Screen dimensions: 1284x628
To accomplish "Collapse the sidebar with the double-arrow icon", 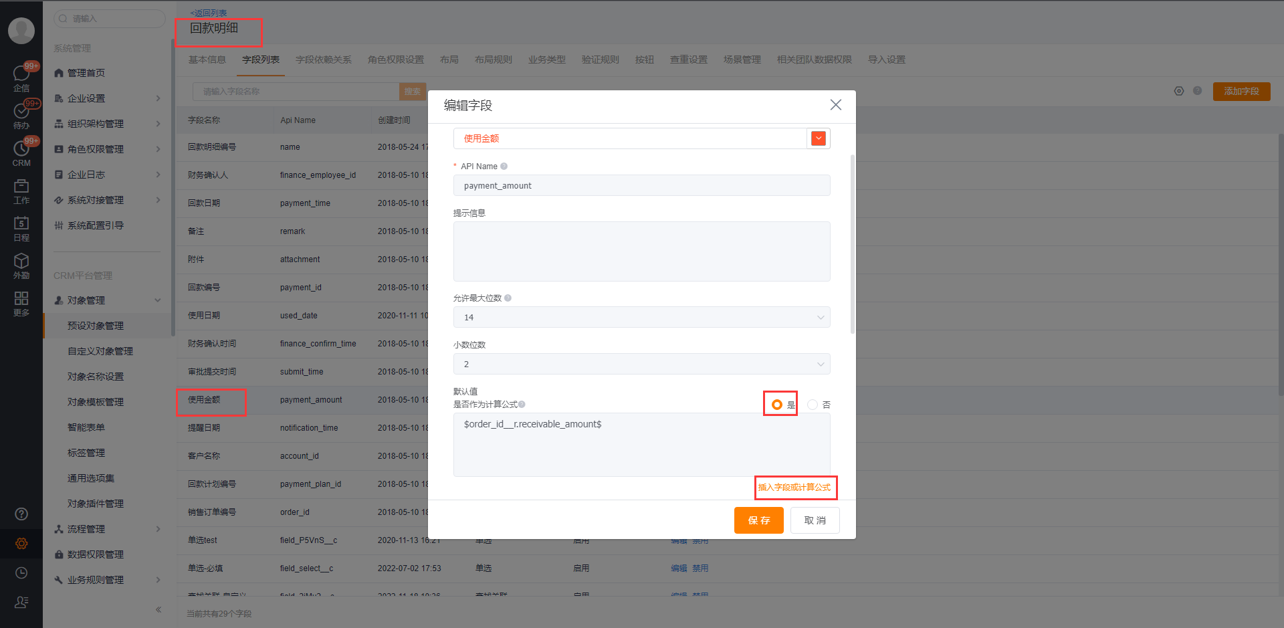I will [x=158, y=609].
